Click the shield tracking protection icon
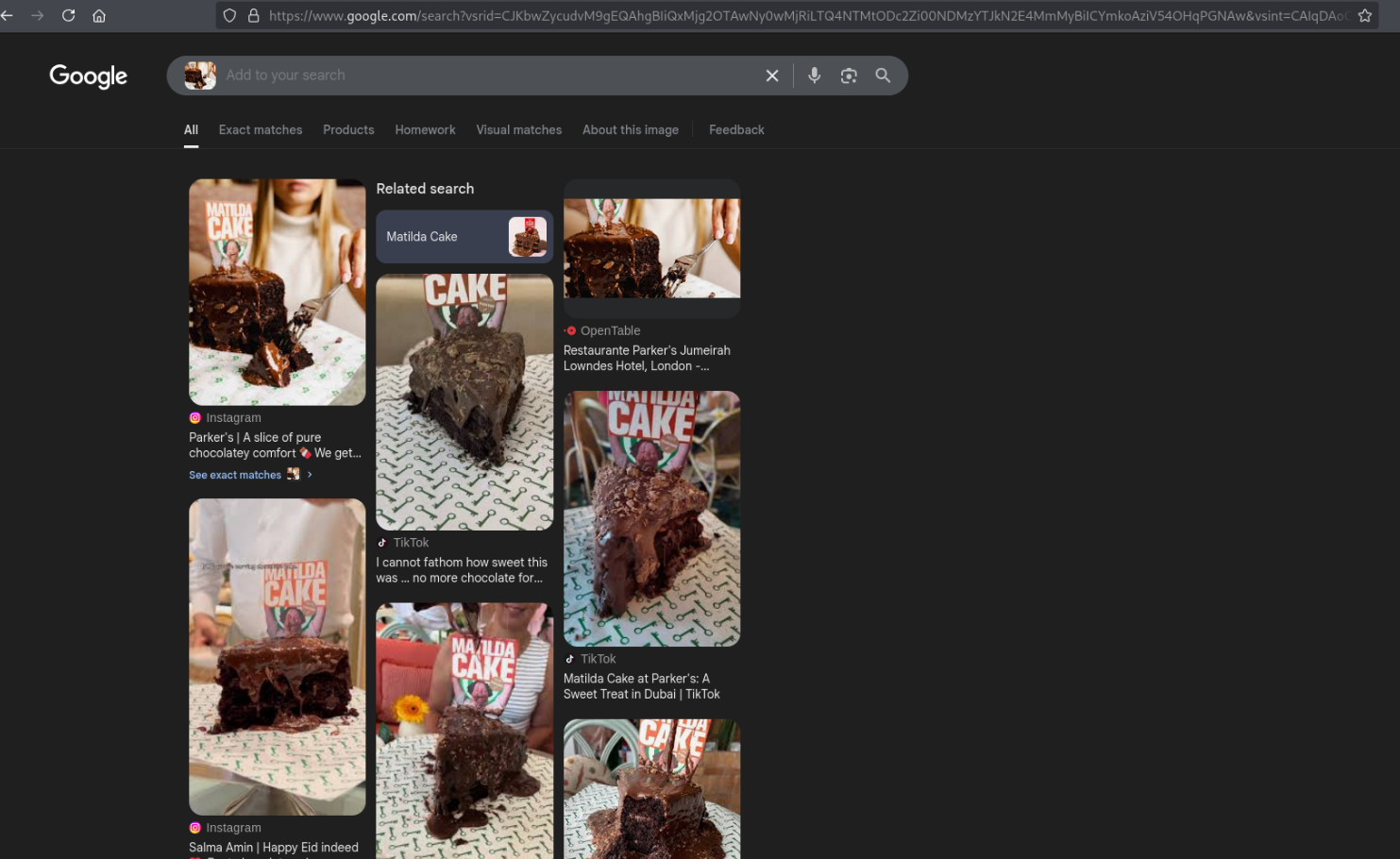1400x859 pixels. pos(229,15)
